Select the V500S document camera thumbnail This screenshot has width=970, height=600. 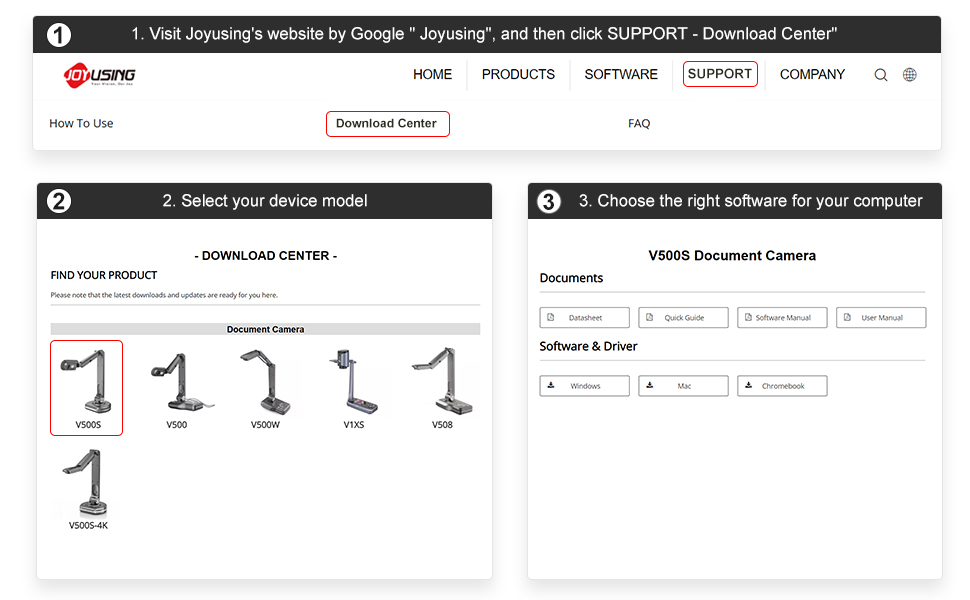[x=87, y=387]
